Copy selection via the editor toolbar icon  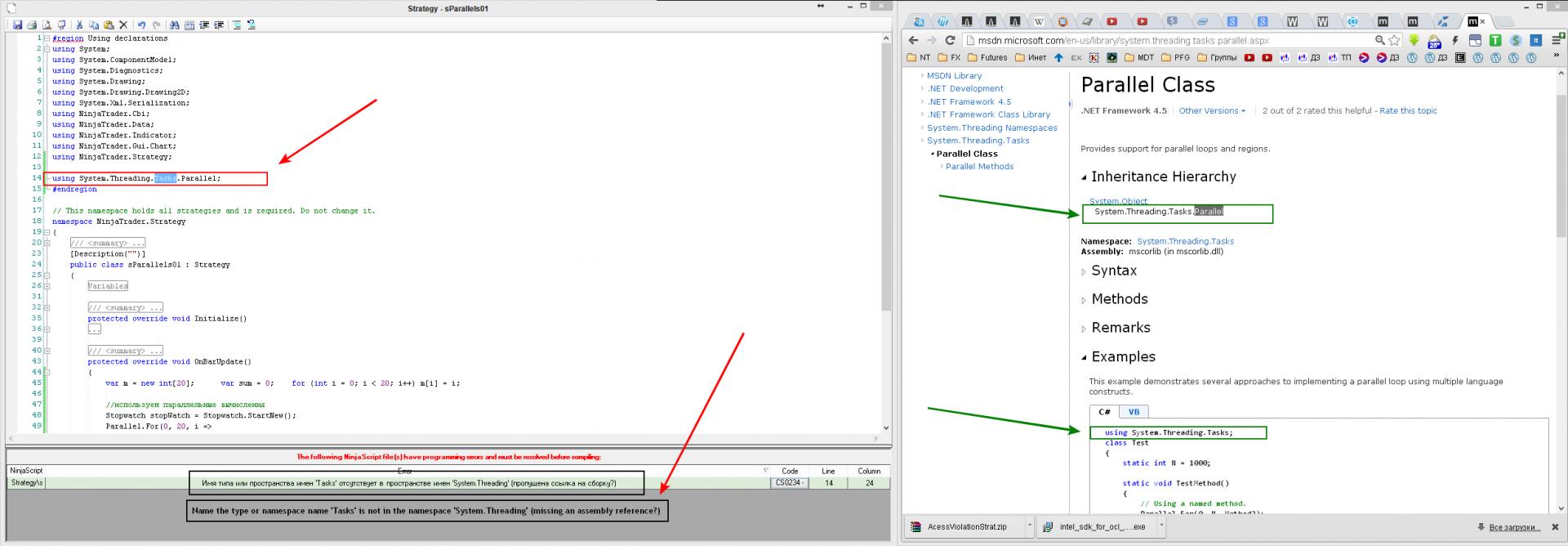pos(94,25)
